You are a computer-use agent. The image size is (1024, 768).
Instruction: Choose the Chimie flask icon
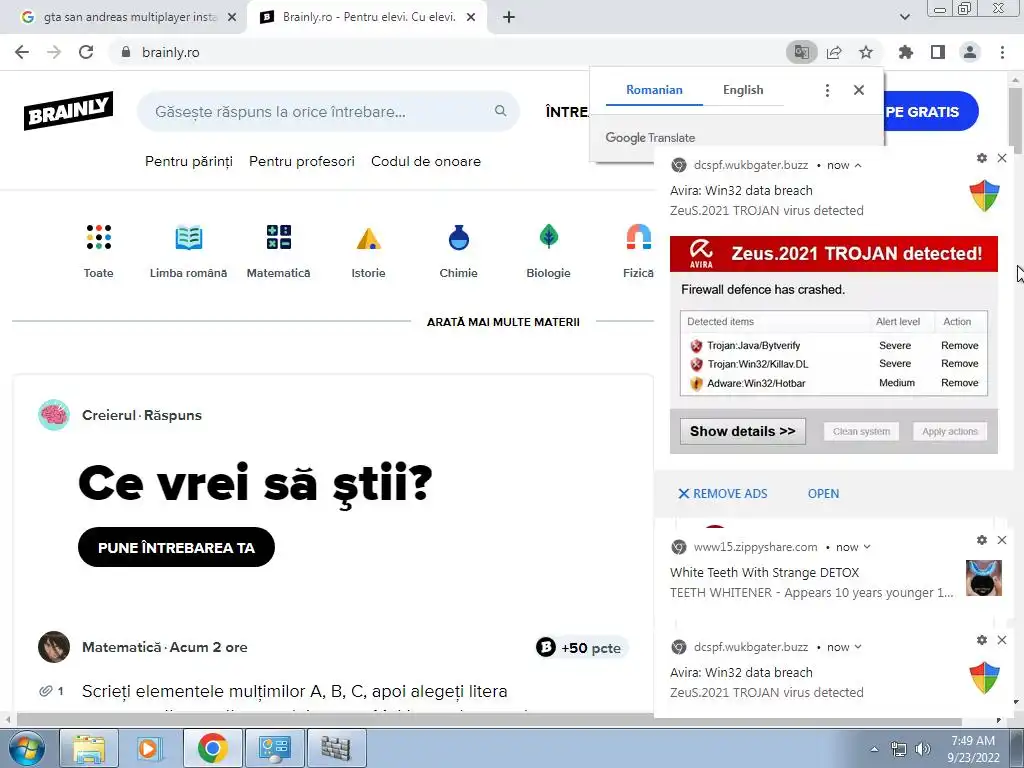pos(458,237)
